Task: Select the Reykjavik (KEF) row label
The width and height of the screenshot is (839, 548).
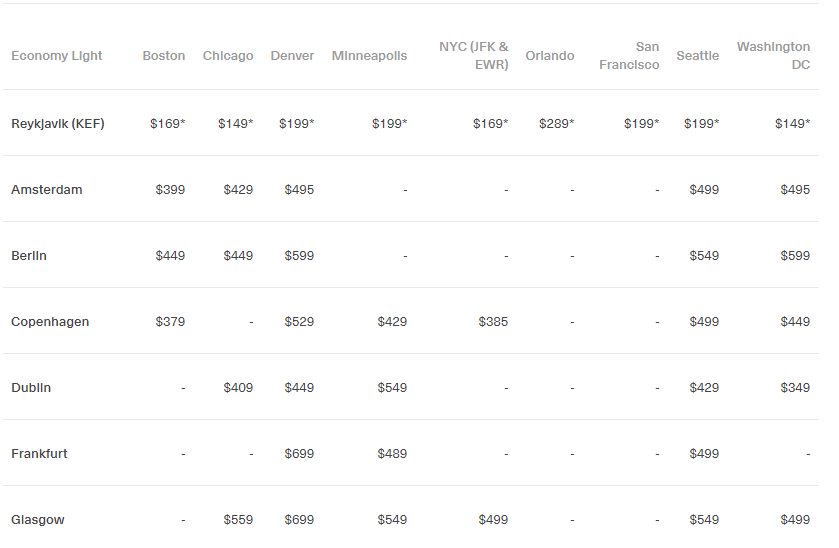Action: coord(58,124)
